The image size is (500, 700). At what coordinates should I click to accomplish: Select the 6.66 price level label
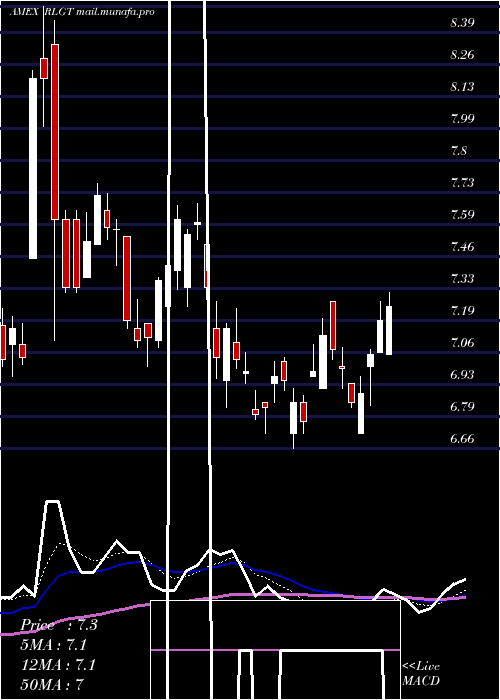click(462, 439)
